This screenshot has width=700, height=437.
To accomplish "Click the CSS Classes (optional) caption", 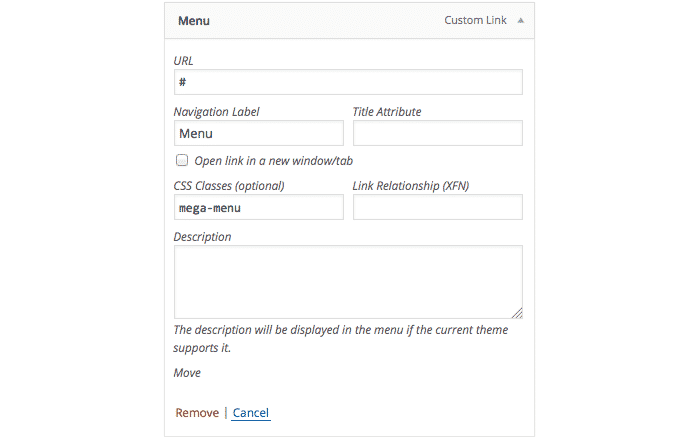I will coord(229,186).
